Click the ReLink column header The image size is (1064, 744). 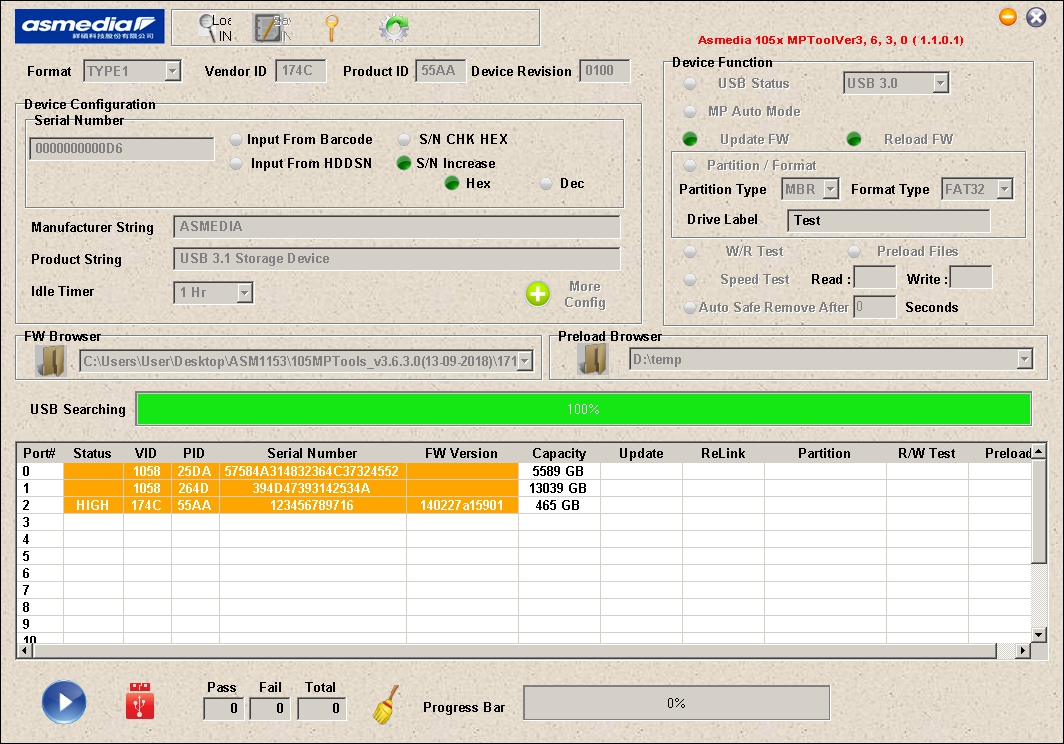coord(723,453)
